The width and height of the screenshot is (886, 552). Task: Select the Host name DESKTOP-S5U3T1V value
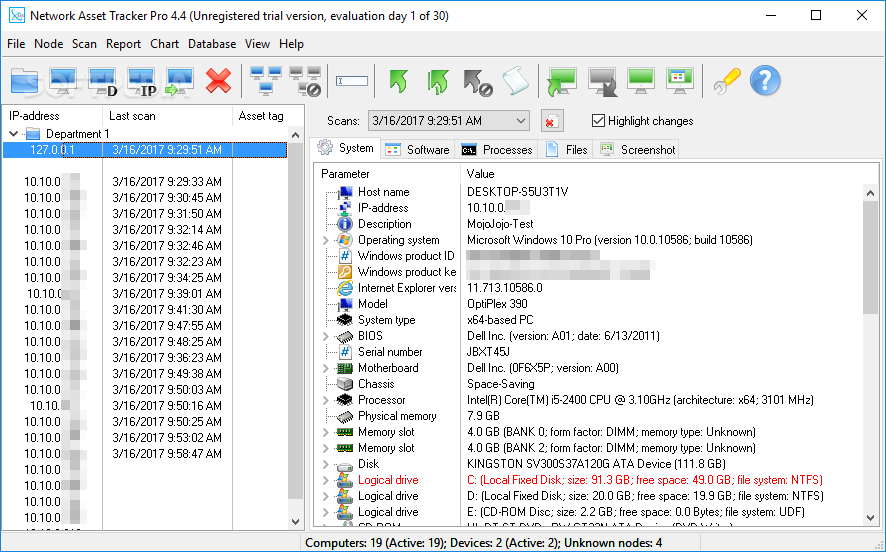518,192
